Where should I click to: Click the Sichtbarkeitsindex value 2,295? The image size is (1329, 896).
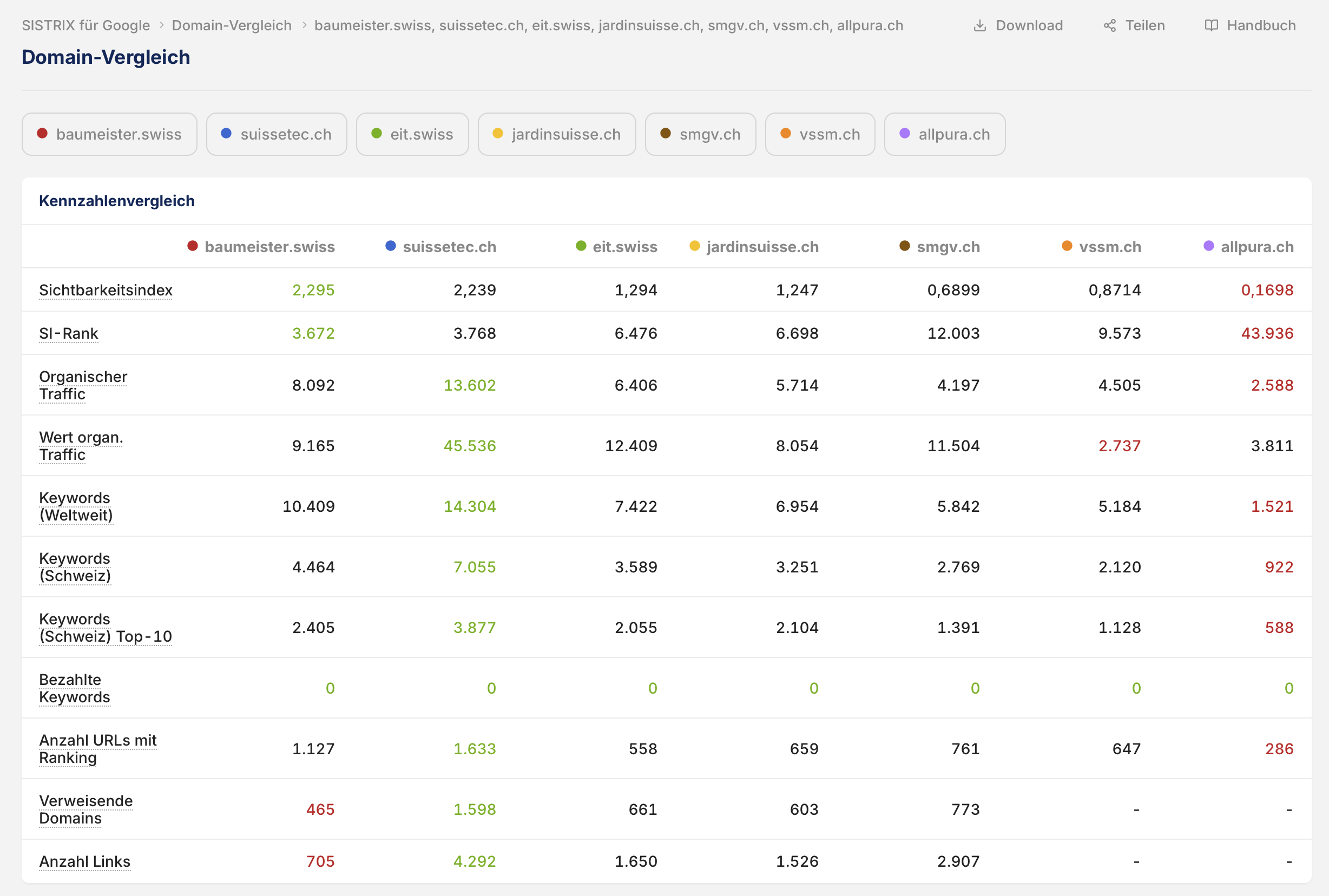(x=313, y=291)
